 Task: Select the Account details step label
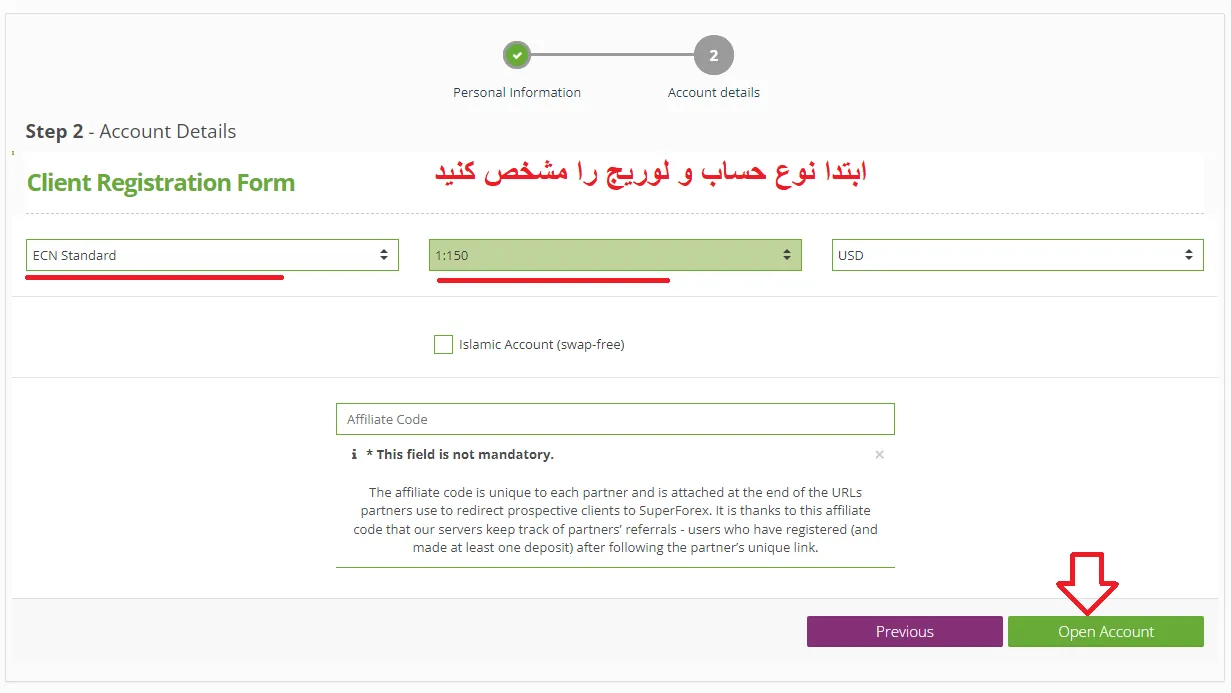pyautogui.click(x=713, y=92)
